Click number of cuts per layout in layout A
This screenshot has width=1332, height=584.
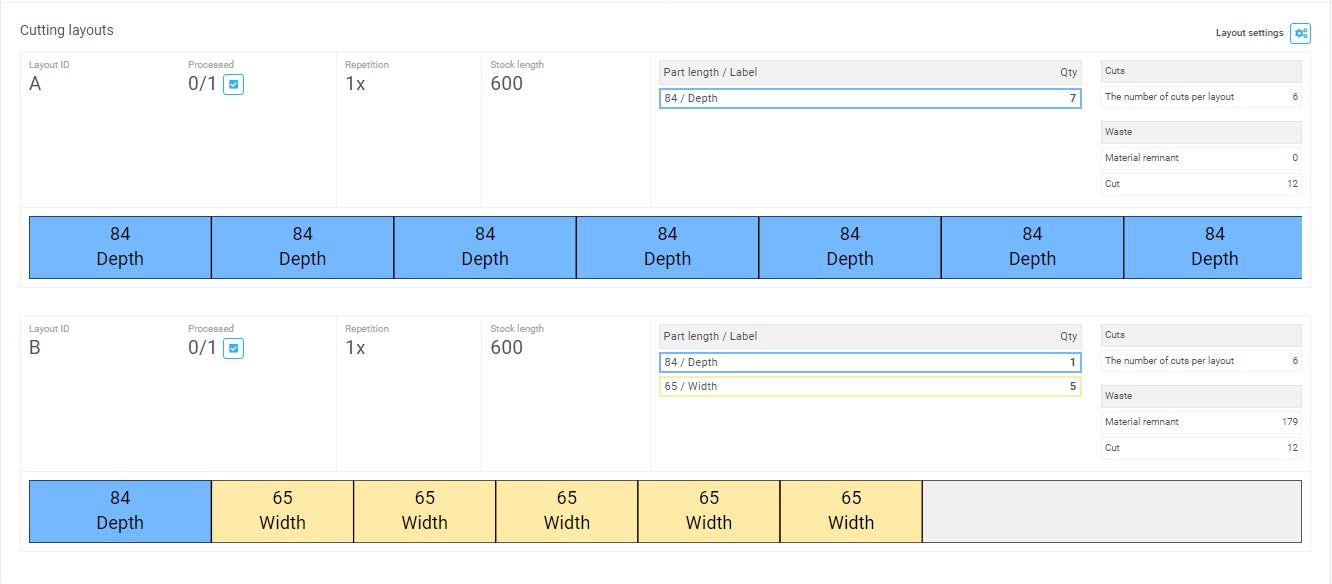pos(1200,97)
